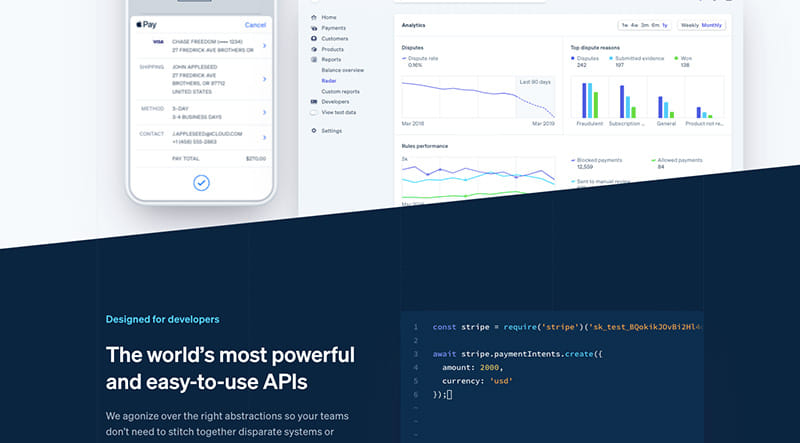This screenshot has width=800, height=443.
Task: Select the 1w time range
Action: click(x=624, y=25)
